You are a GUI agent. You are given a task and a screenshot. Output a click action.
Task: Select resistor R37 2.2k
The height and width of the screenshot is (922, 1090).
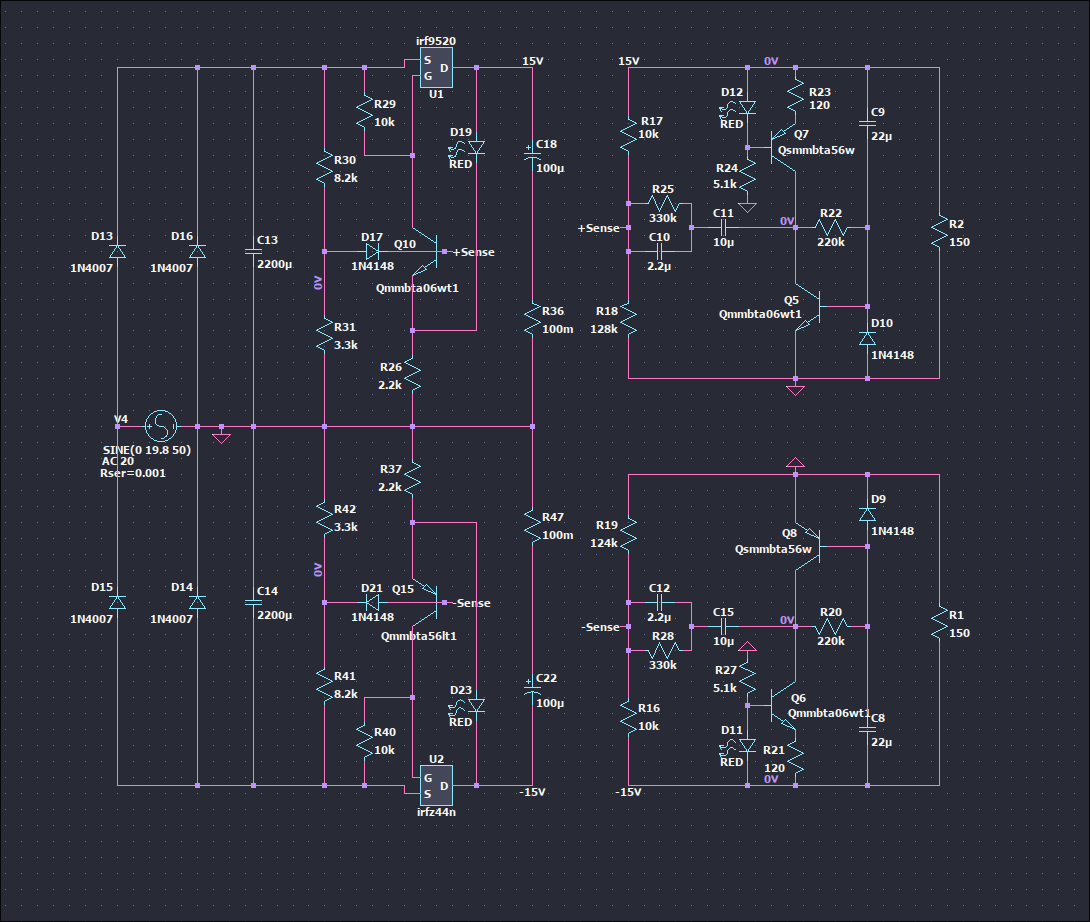(x=413, y=478)
